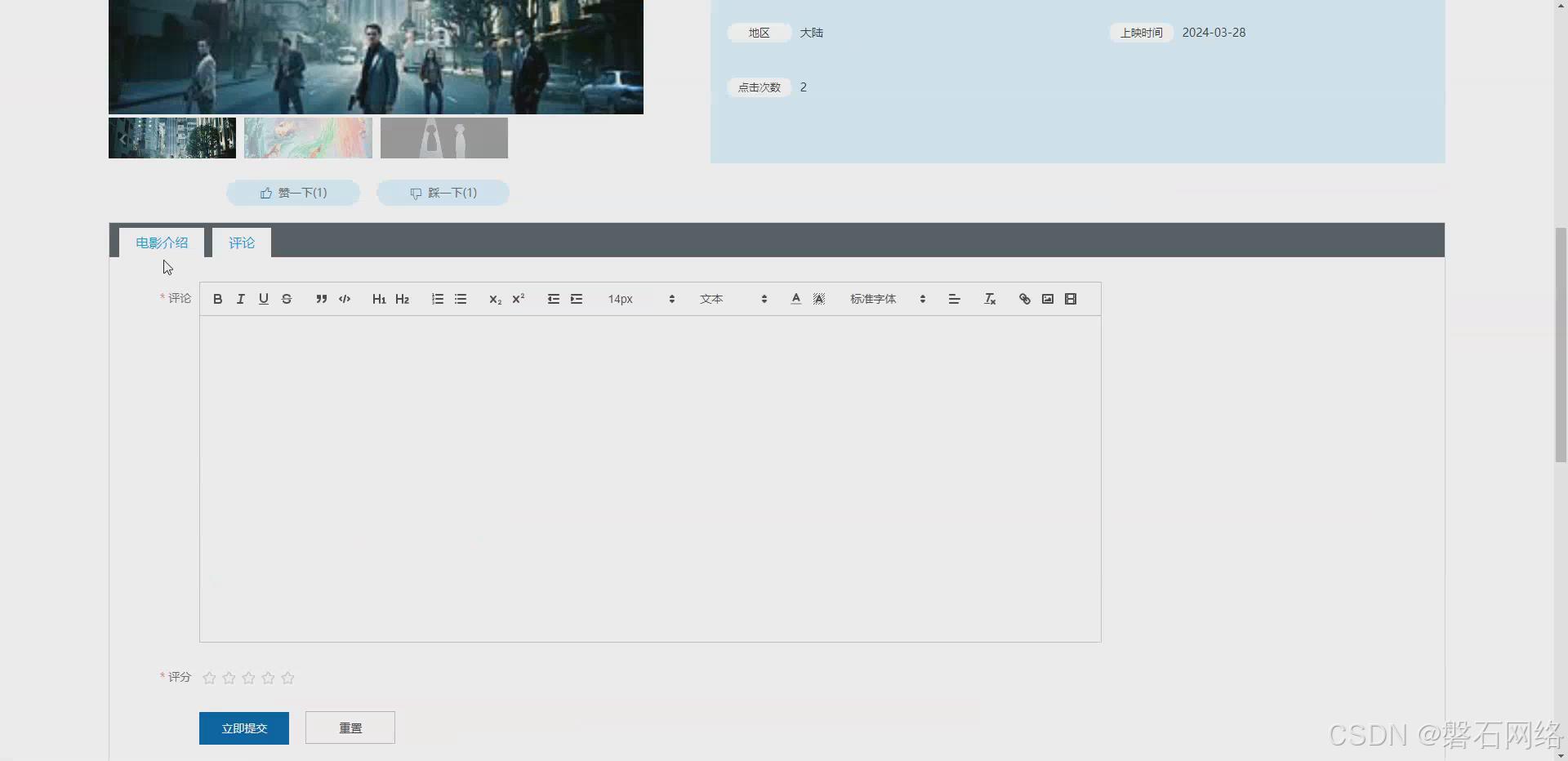This screenshot has width=1568, height=761.
Task: Open the text color picker
Action: click(795, 299)
